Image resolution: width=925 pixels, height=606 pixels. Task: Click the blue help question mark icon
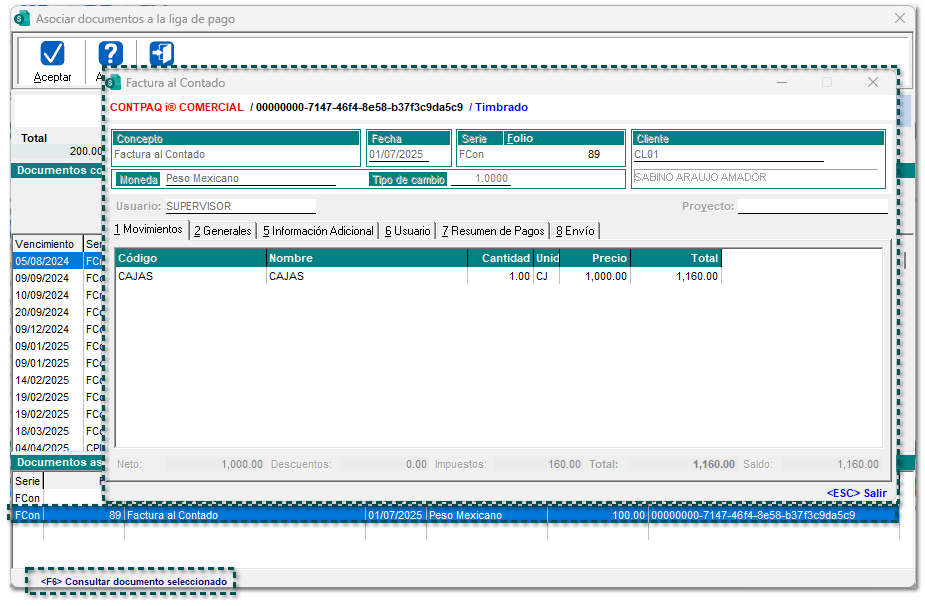coord(110,54)
